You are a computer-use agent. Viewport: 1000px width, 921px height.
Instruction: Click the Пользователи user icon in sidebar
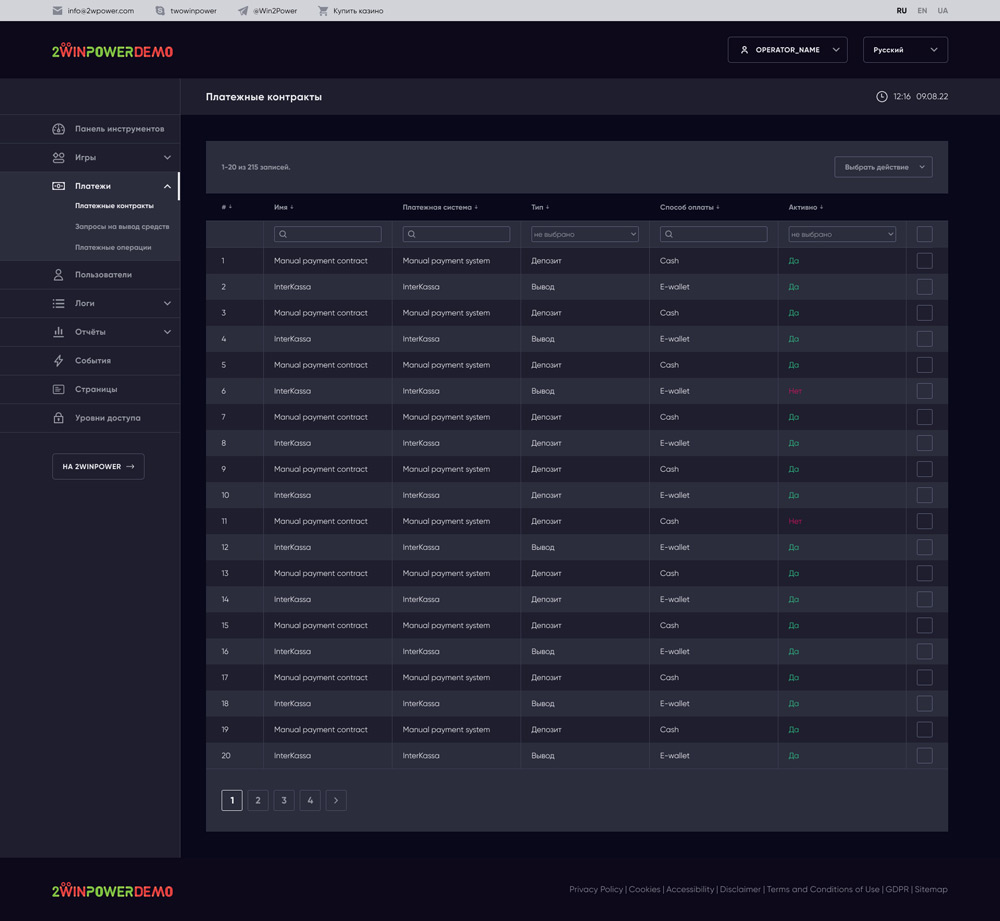click(58, 275)
